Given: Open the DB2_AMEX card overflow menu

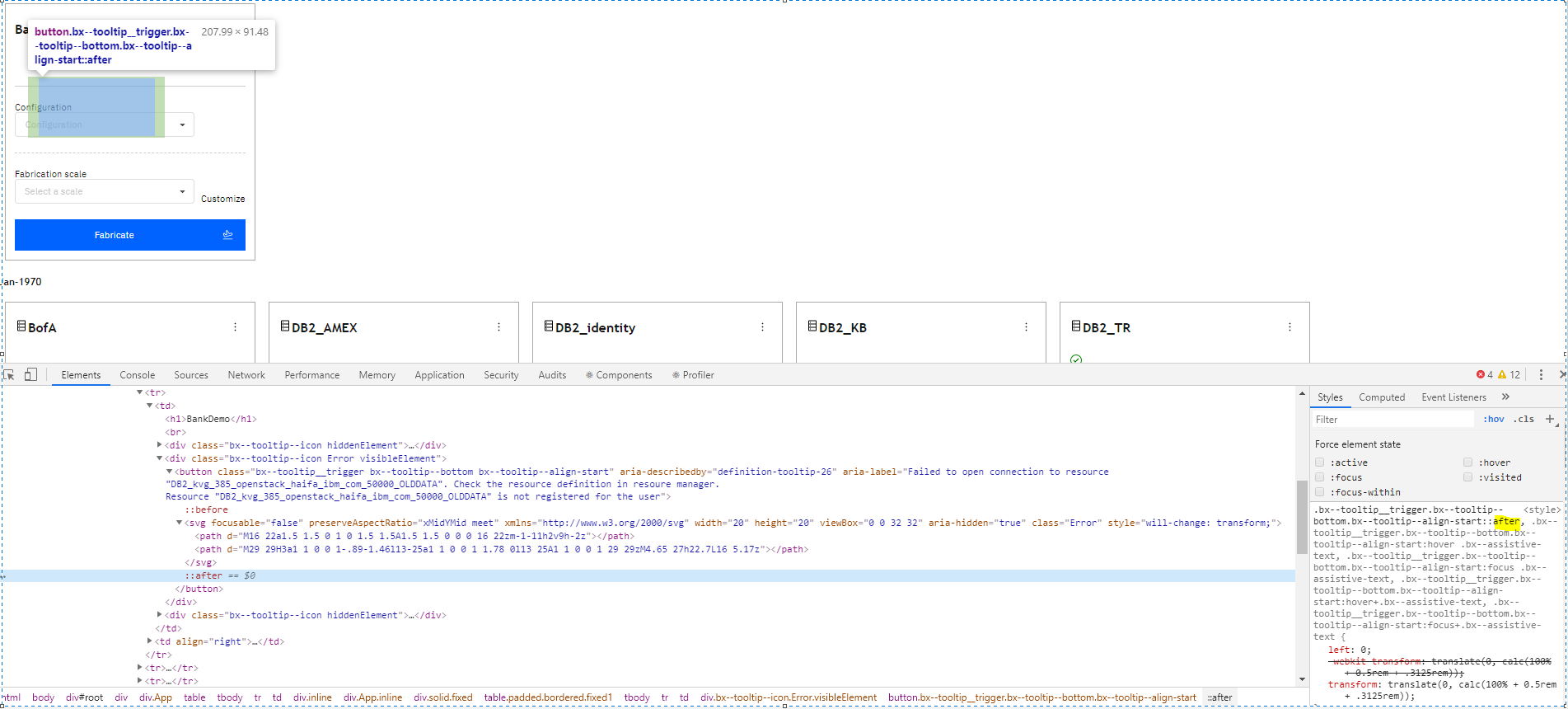Looking at the screenshot, I should coord(498,327).
